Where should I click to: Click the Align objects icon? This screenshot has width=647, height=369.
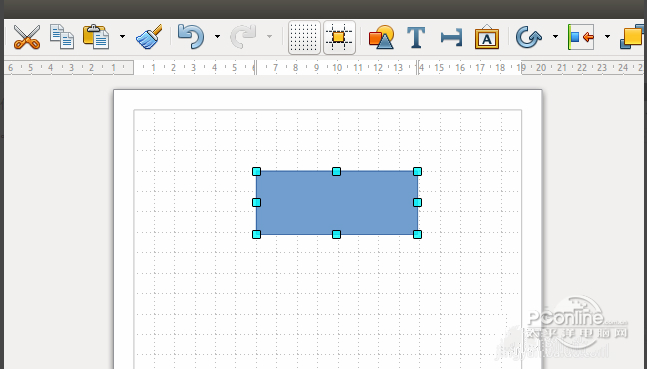coord(581,37)
